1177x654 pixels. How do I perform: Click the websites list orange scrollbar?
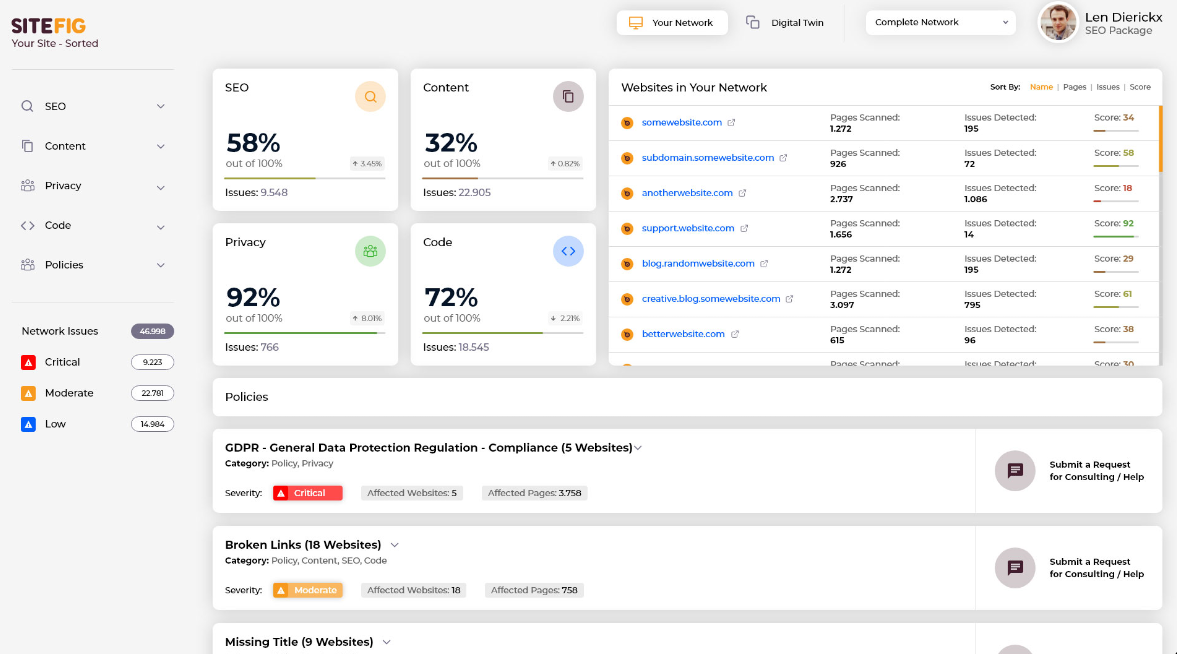[x=1160, y=139]
